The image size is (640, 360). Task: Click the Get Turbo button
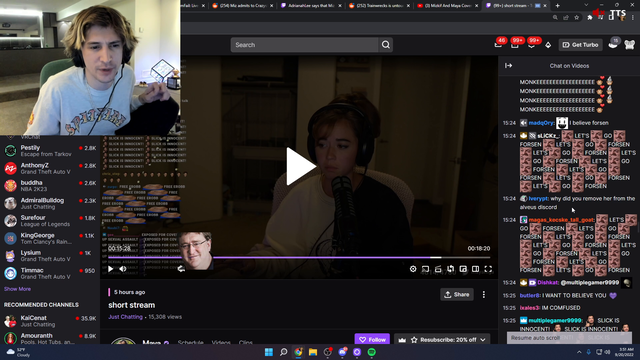coord(580,45)
